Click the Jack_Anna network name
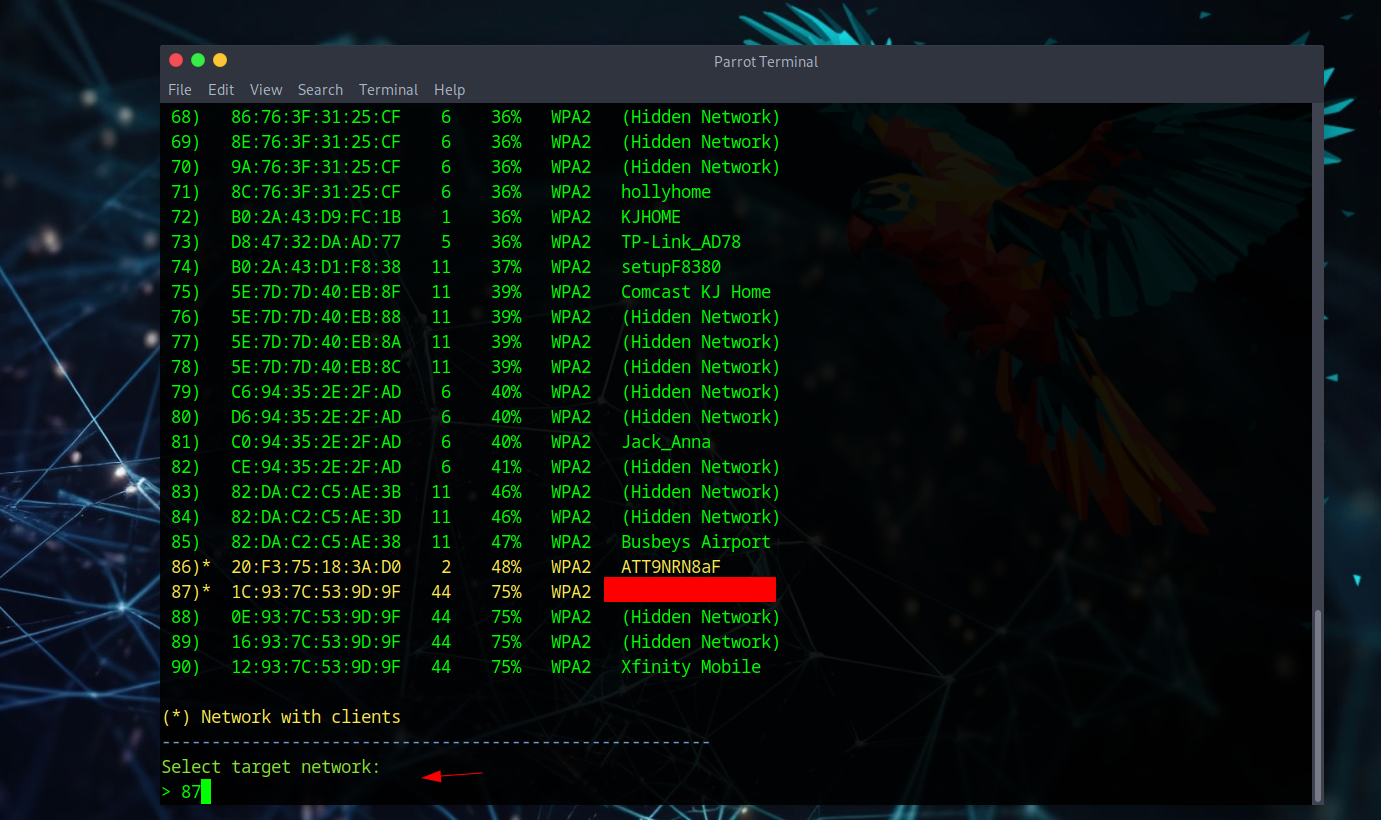 (x=665, y=442)
